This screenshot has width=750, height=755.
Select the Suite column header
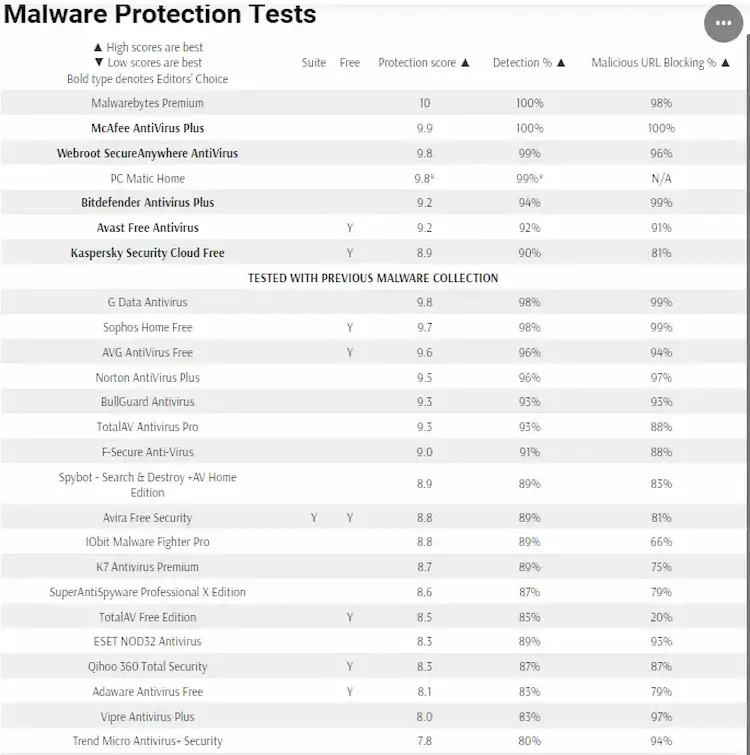314,63
